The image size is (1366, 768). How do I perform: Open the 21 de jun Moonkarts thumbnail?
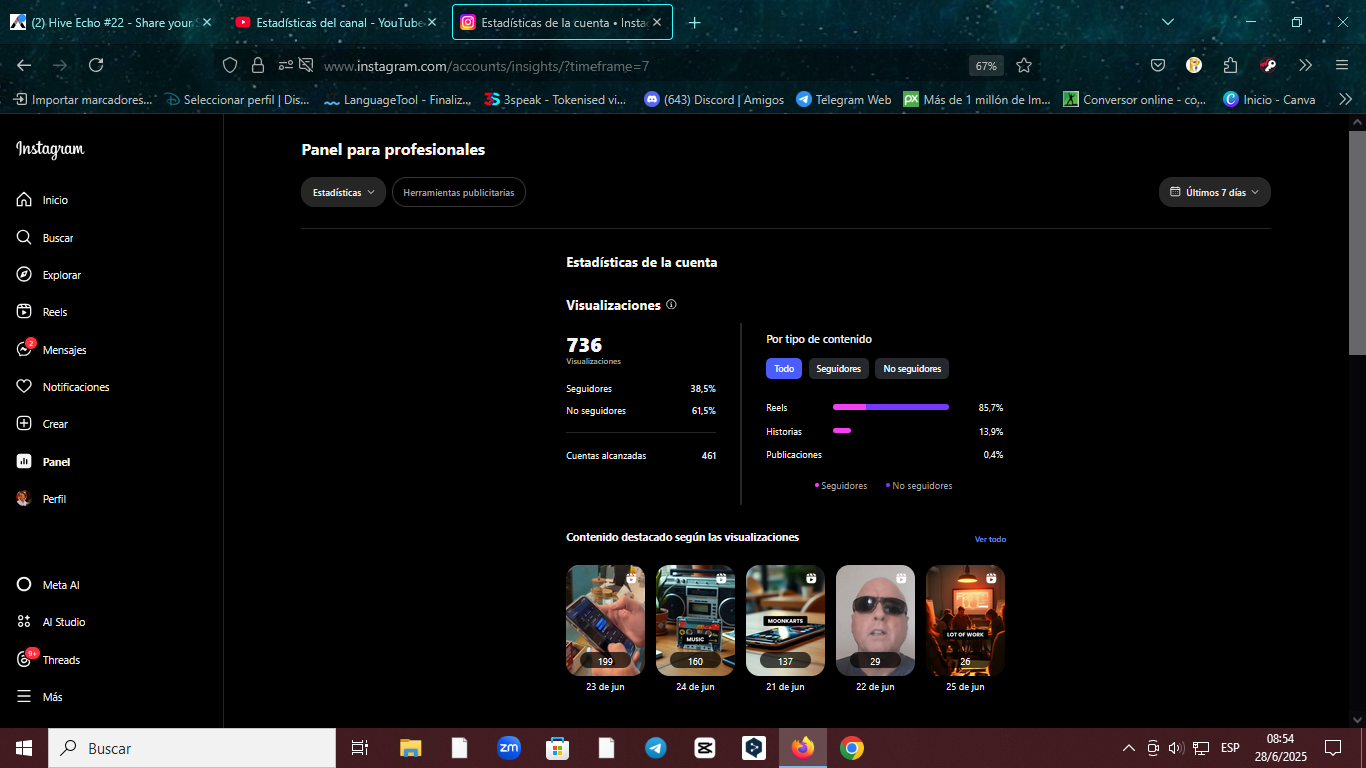coord(785,620)
